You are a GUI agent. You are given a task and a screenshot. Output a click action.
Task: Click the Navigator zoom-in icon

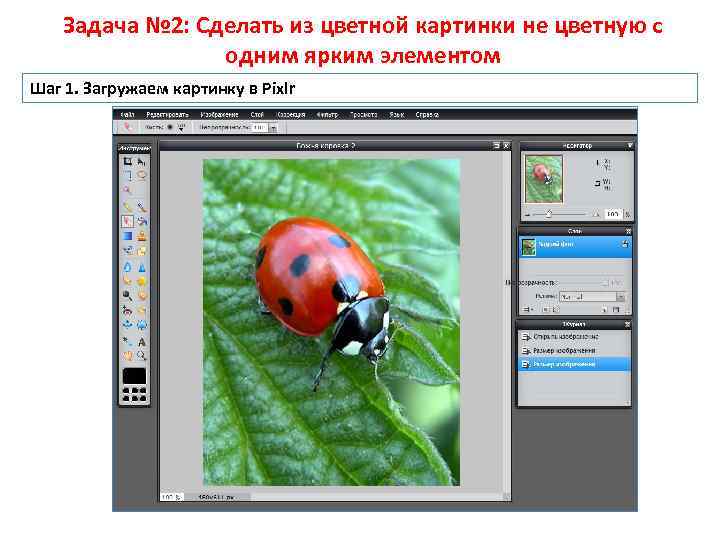[x=596, y=214]
